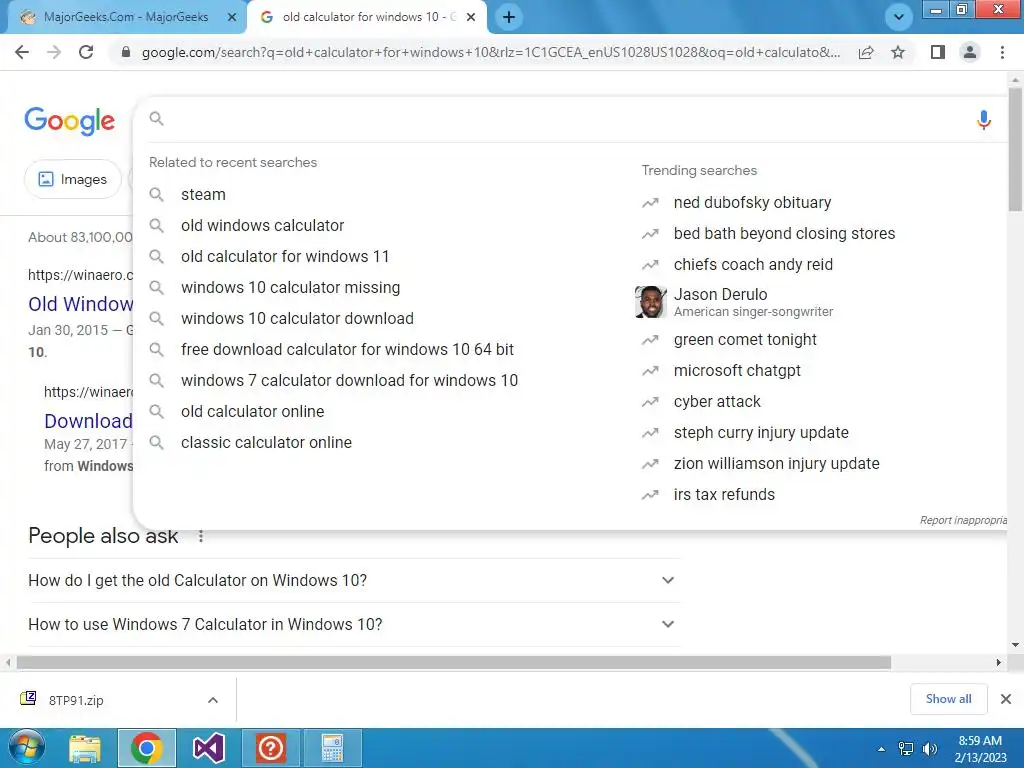Pick 'windows 7 calculator download for windows 10'
The height and width of the screenshot is (768, 1024).
coord(349,381)
